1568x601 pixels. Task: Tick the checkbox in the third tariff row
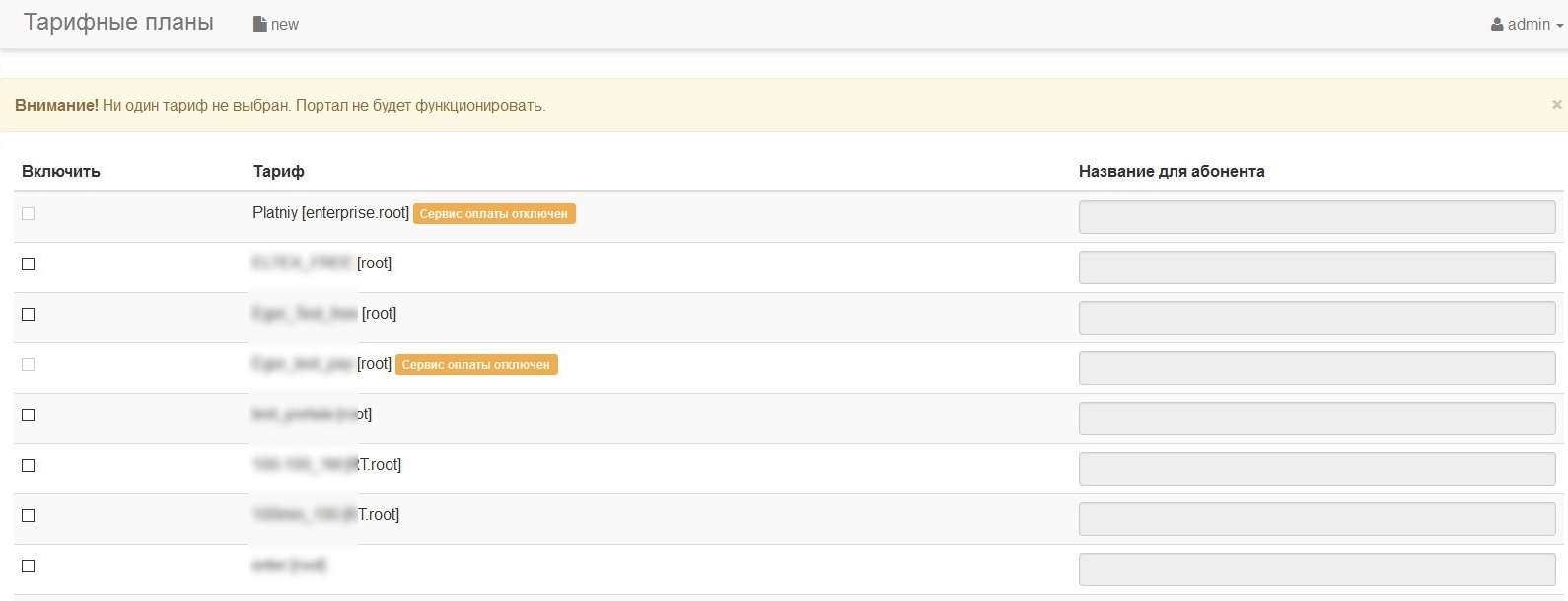pyautogui.click(x=29, y=315)
